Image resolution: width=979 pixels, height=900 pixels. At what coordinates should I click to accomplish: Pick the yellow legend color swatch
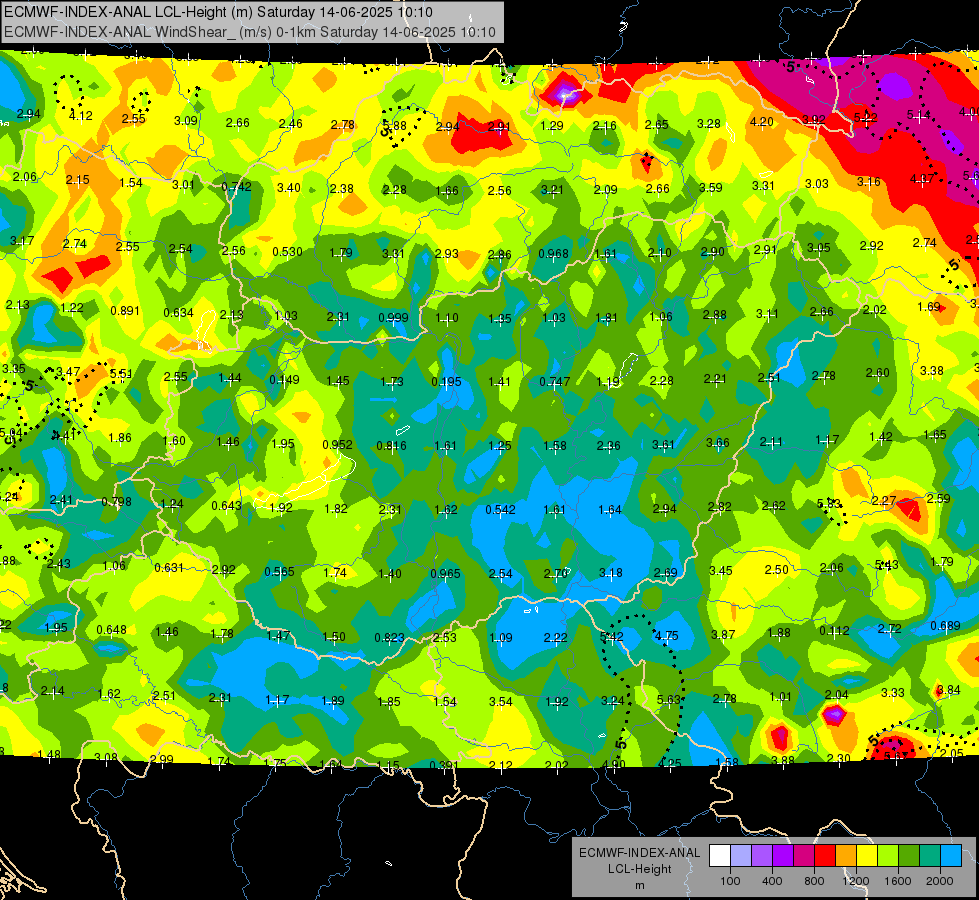pyautogui.click(x=867, y=856)
